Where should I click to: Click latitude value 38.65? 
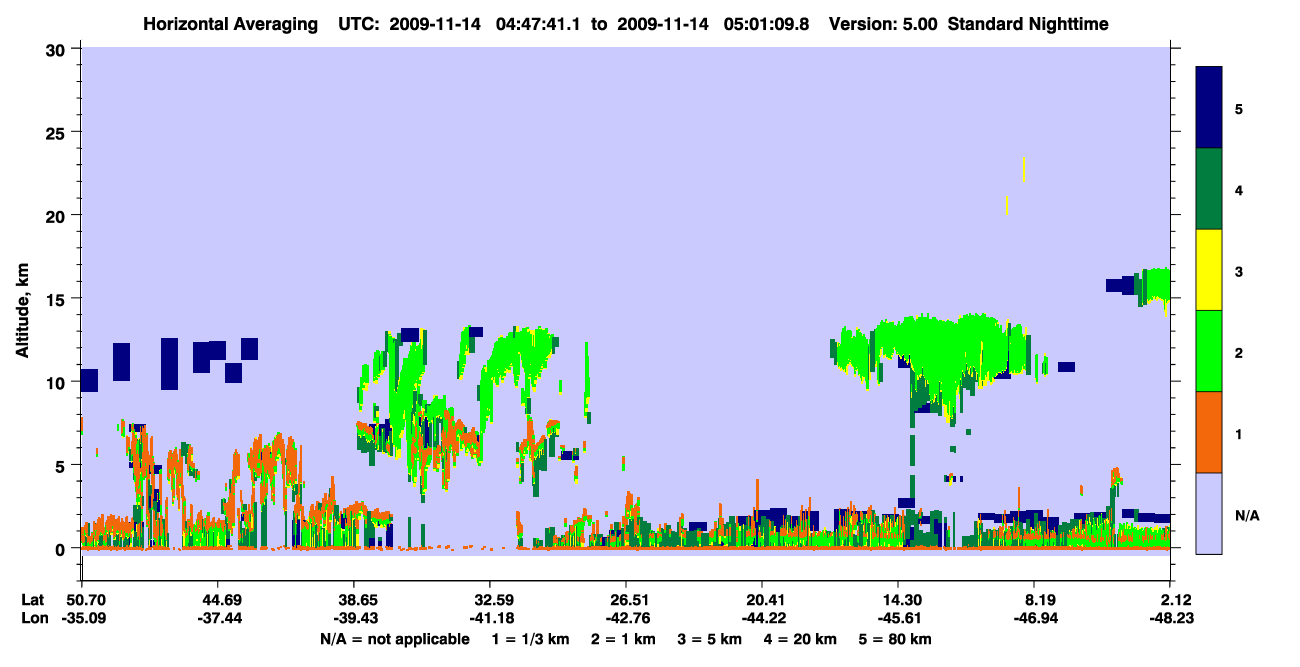click(354, 600)
